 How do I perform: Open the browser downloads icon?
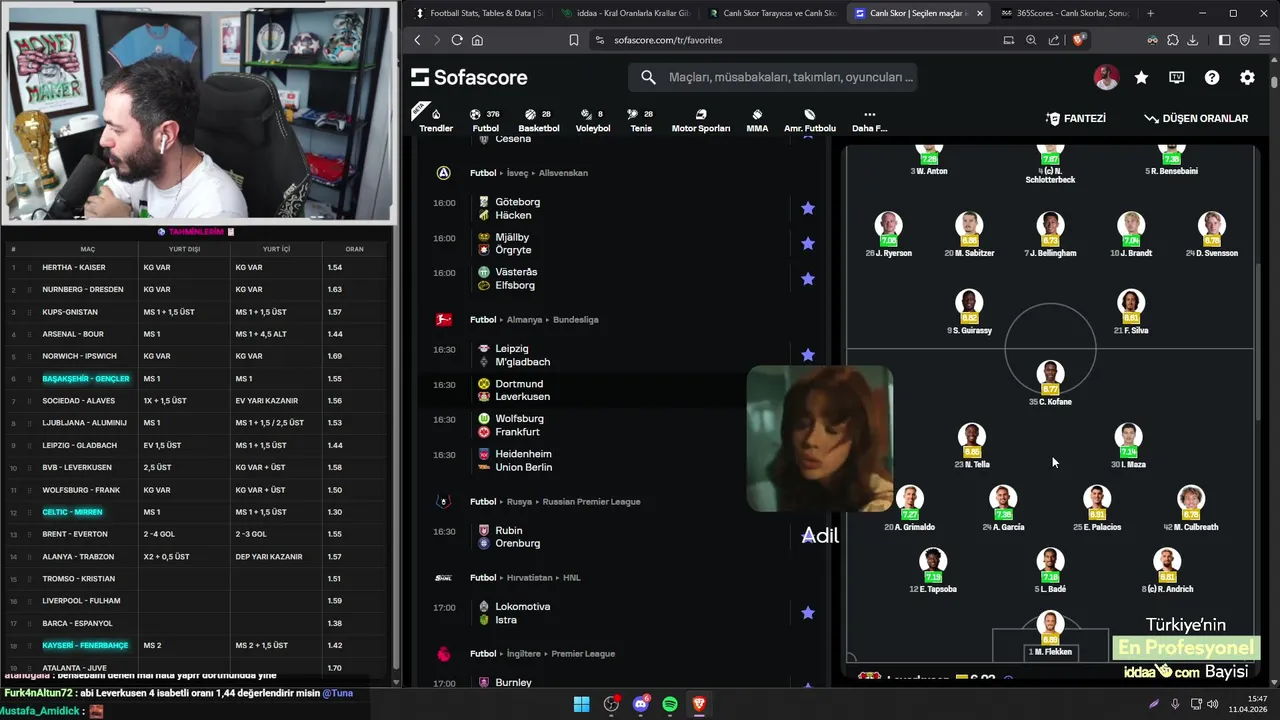1193,40
